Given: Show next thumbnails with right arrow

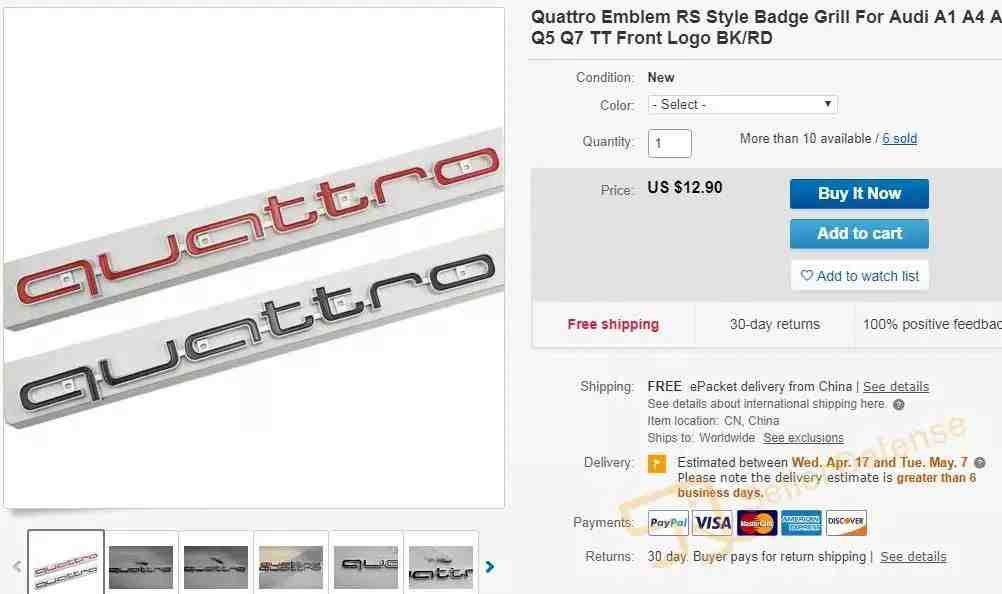Looking at the screenshot, I should coord(489,567).
